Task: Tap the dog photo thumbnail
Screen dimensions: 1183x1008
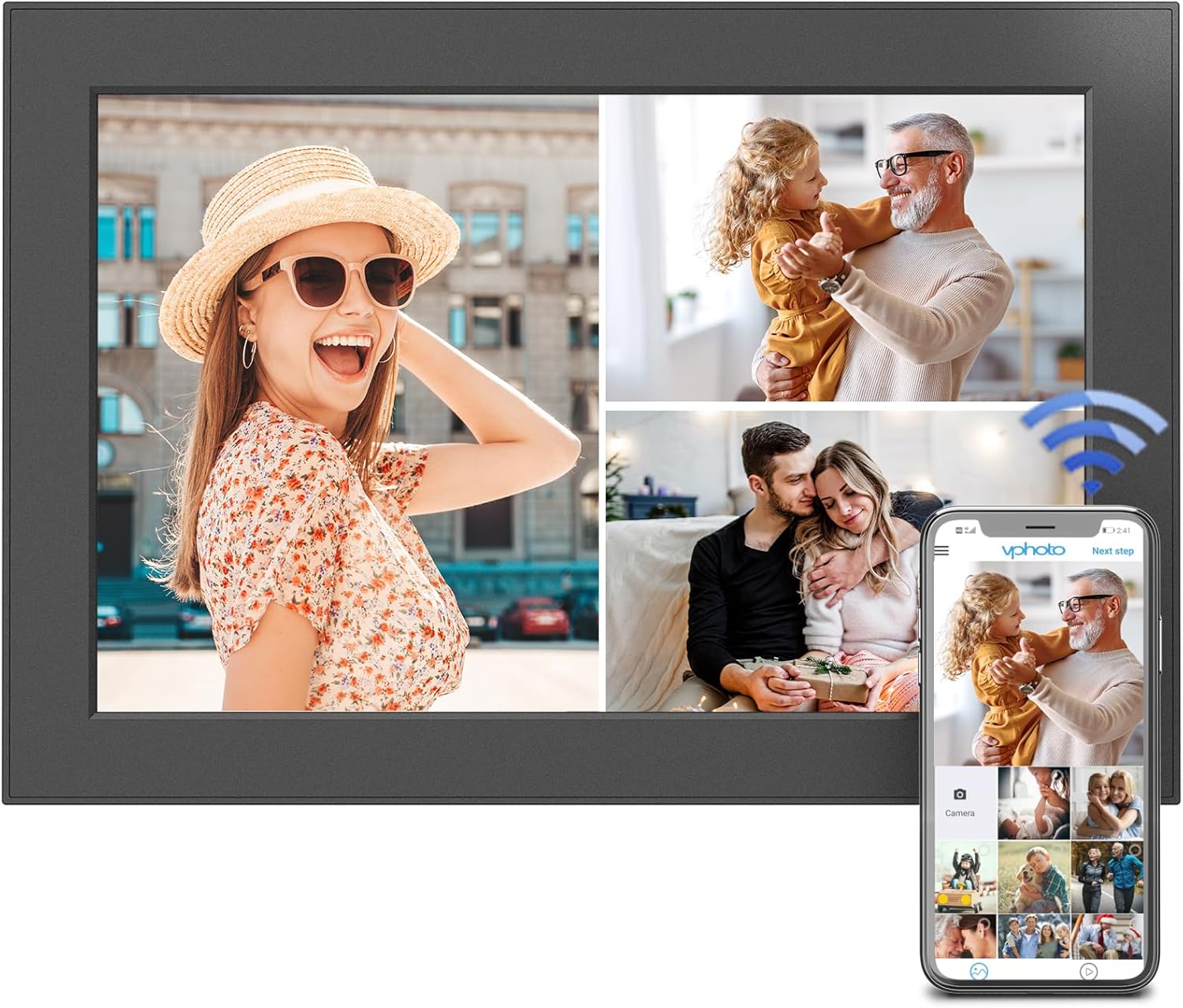Action: [1033, 877]
